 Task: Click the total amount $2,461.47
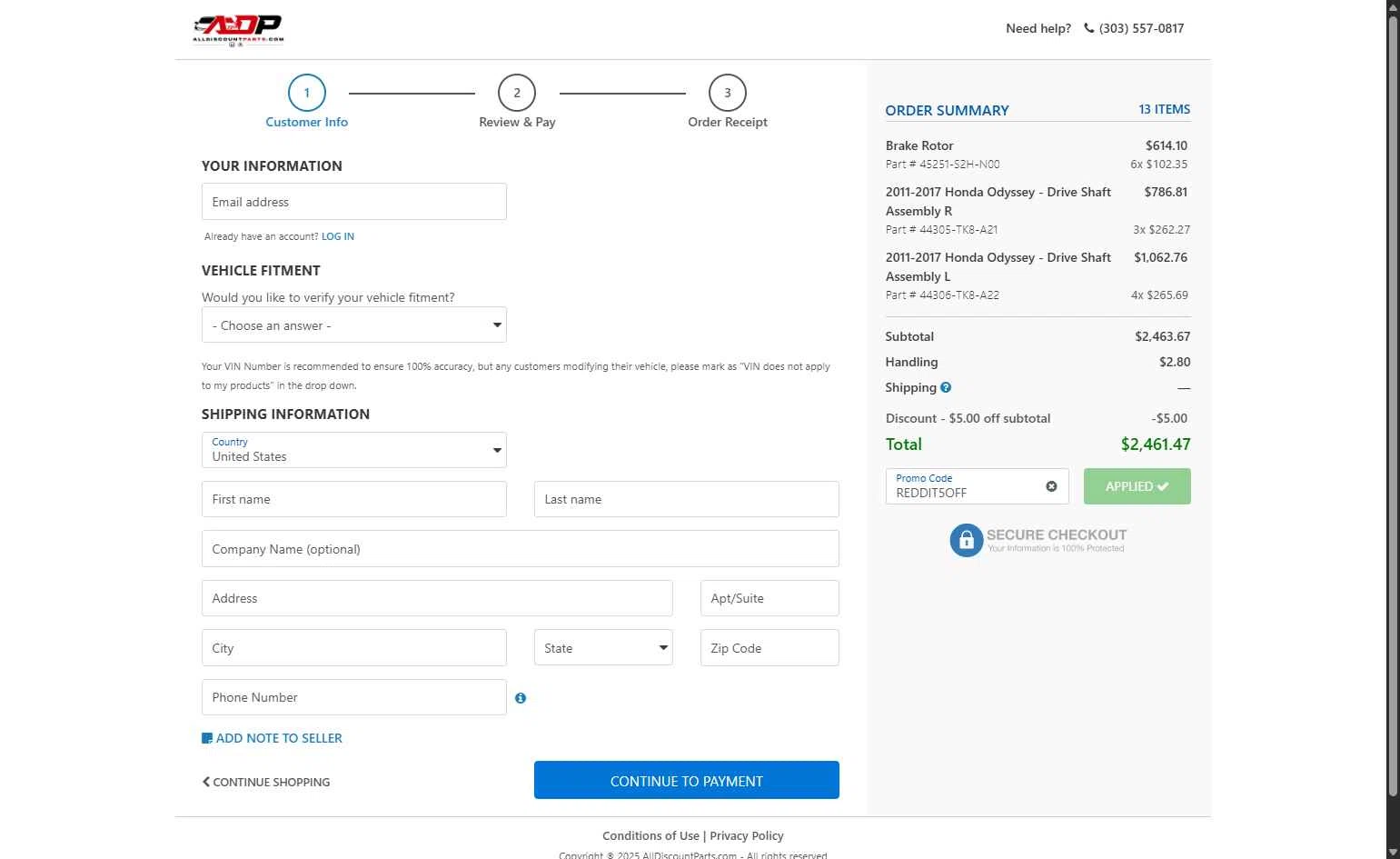1156,444
